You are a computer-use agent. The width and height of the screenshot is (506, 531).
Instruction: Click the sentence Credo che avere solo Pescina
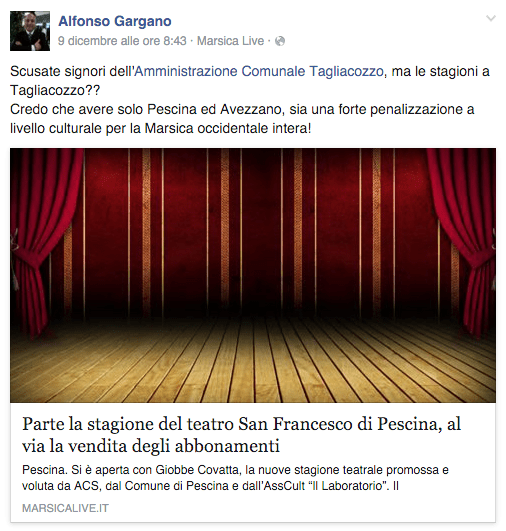tap(242, 110)
